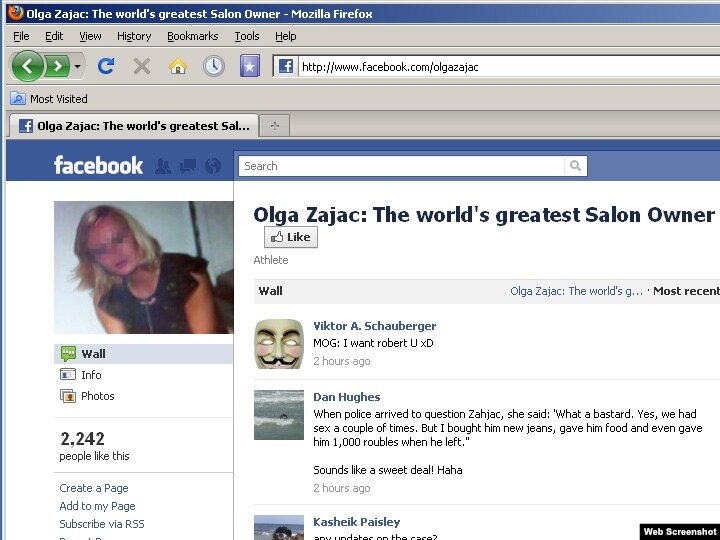Open Facebook friend requests icon

point(163,166)
